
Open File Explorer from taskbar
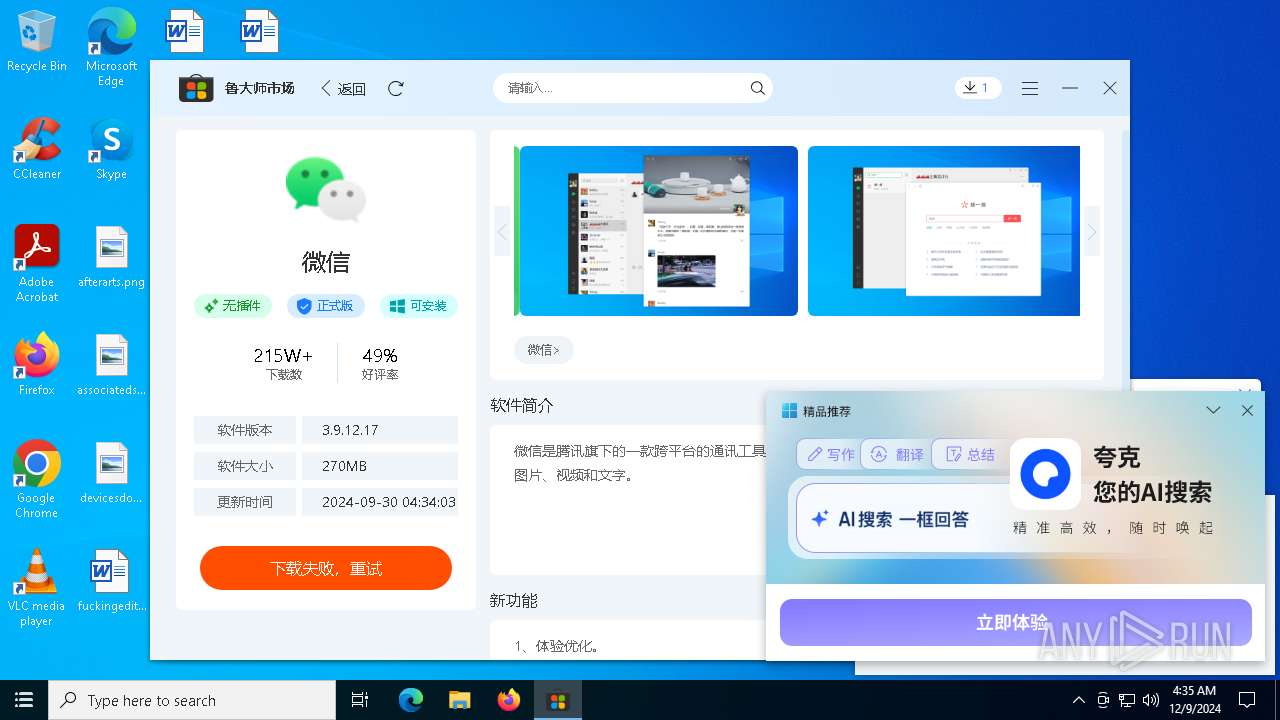[x=460, y=700]
